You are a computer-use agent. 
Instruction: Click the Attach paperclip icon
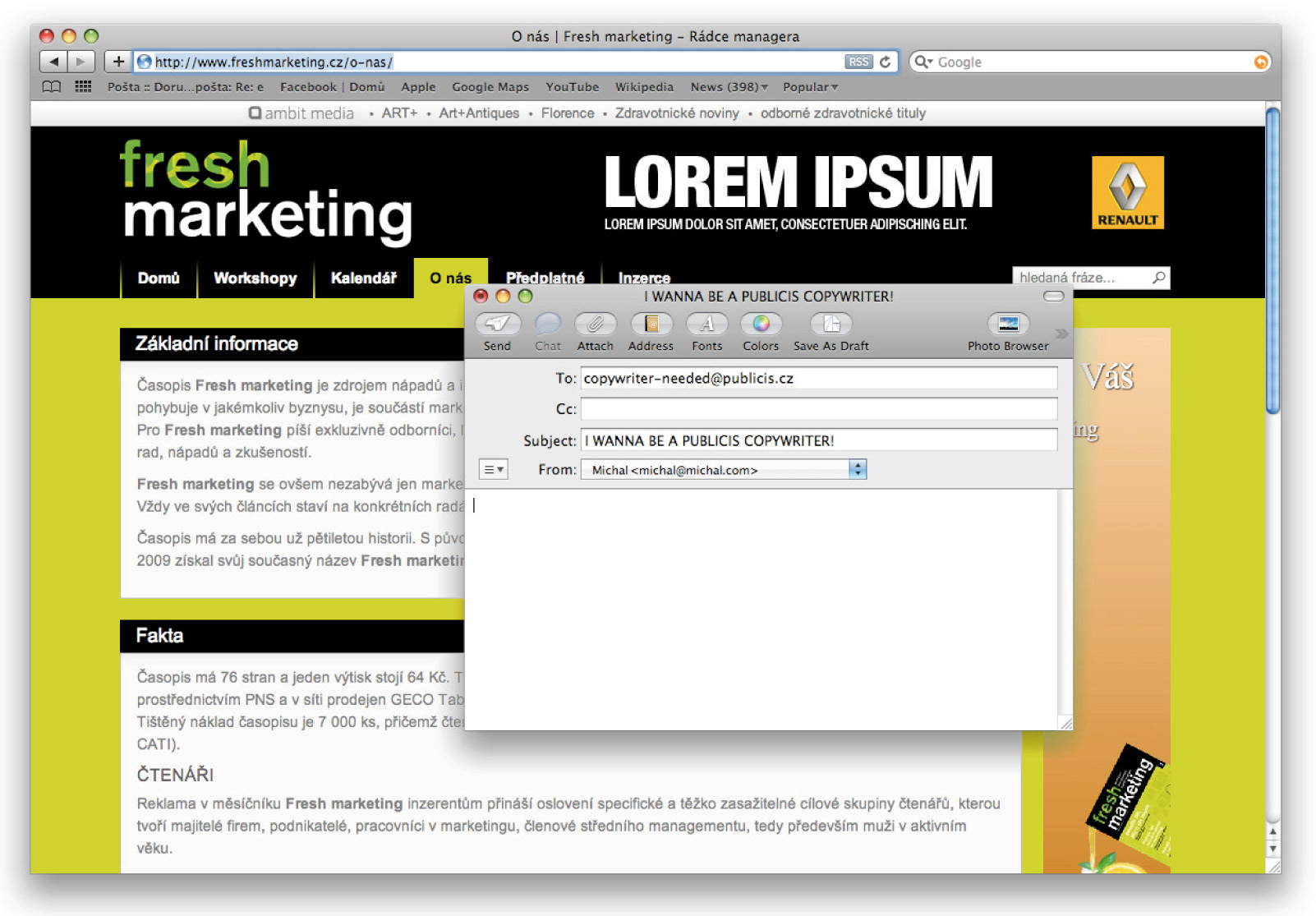(595, 324)
